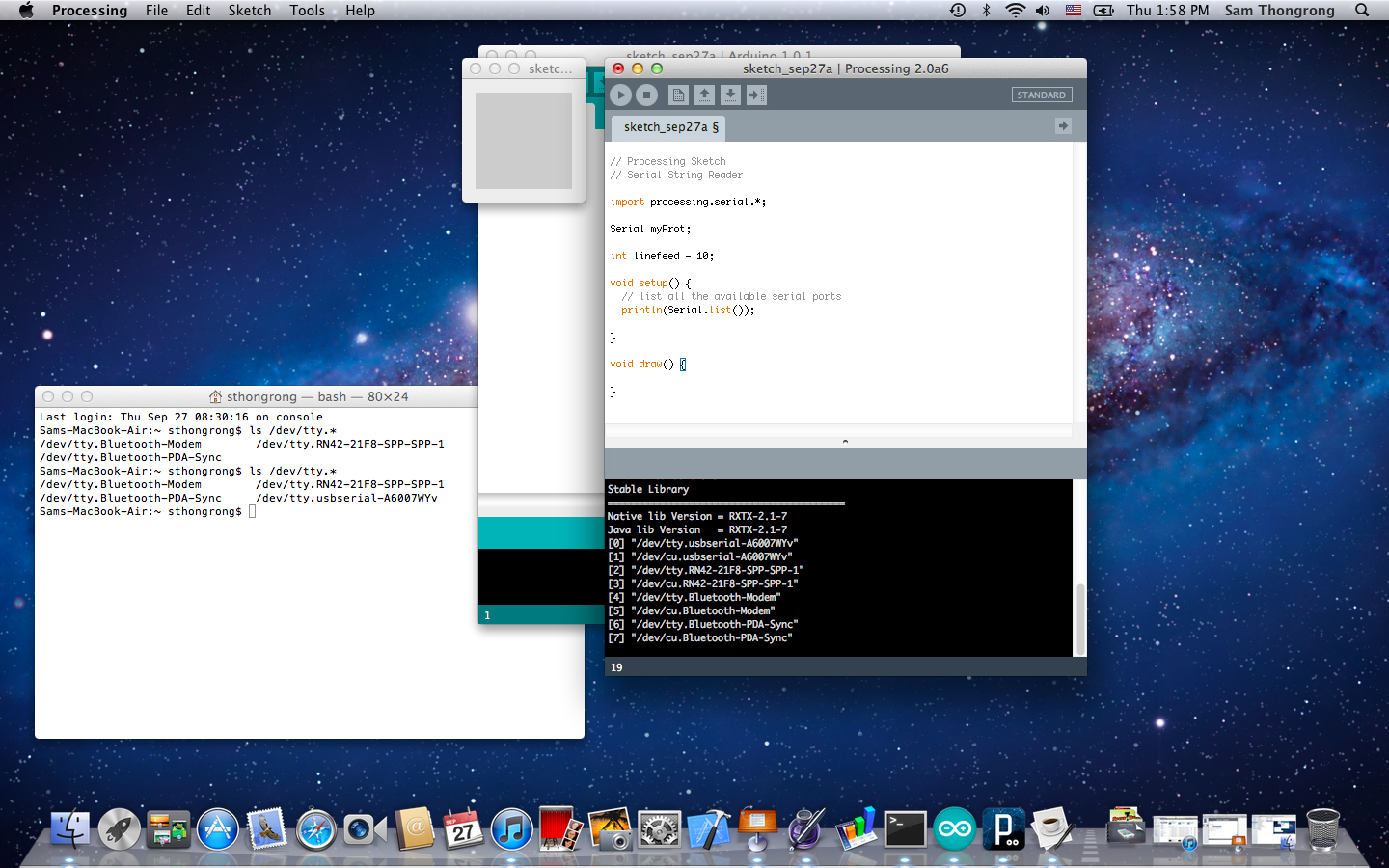Open Keynote from the Dock
The width and height of the screenshot is (1389, 868).
click(758, 829)
